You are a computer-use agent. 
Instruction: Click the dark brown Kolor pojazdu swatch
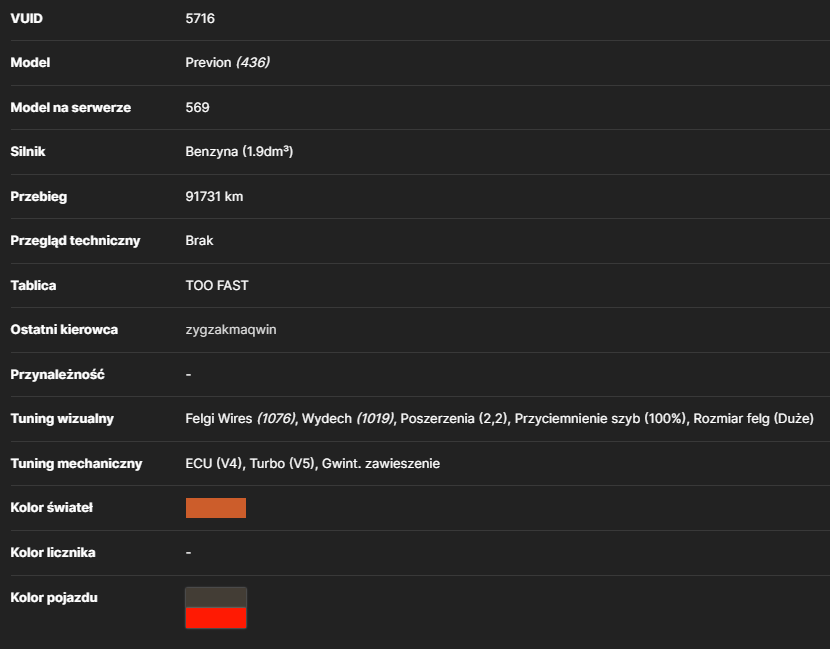215,598
